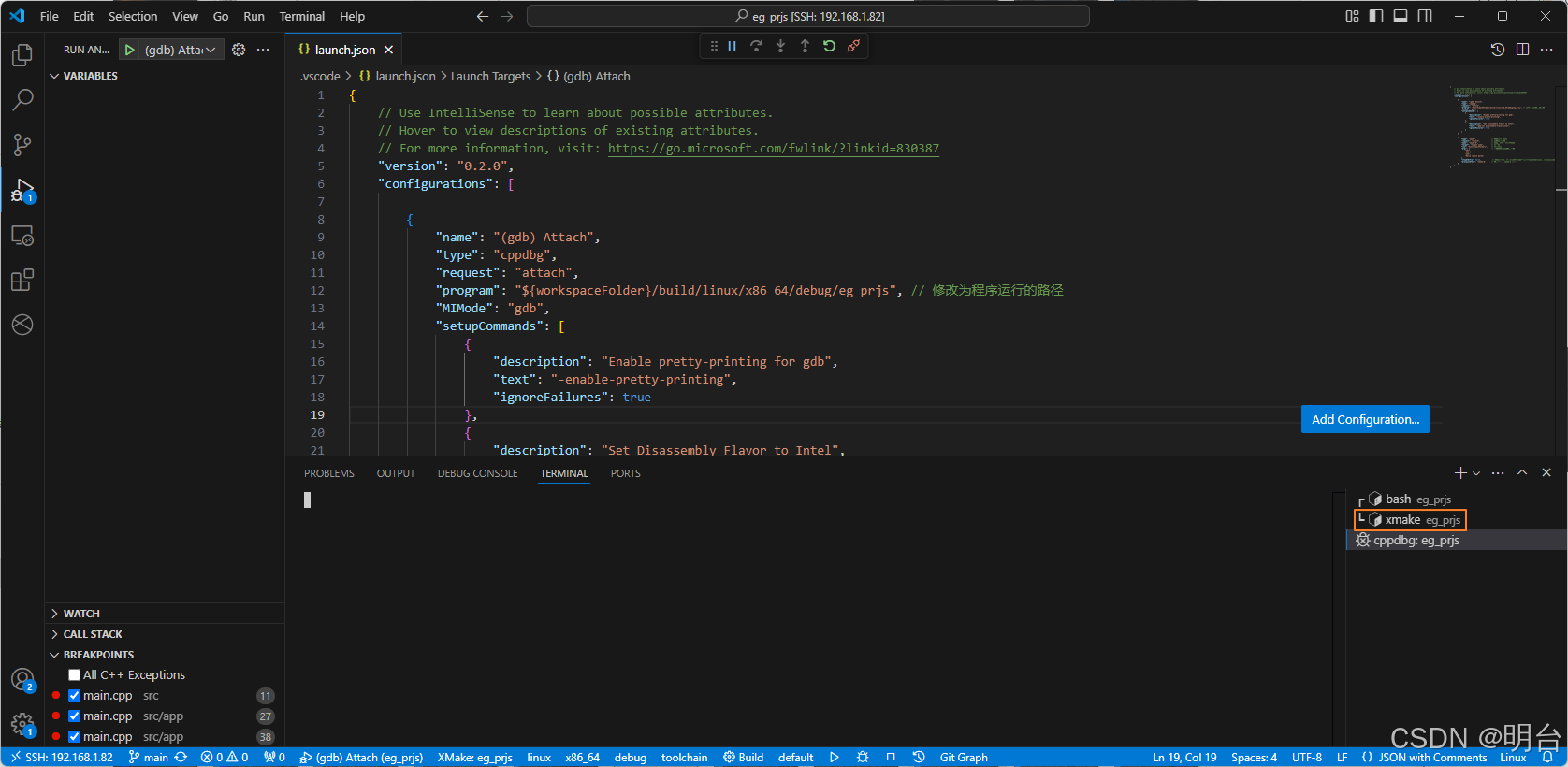Open Run and Debug more actions menu
The height and width of the screenshot is (767, 1568).
point(263,50)
